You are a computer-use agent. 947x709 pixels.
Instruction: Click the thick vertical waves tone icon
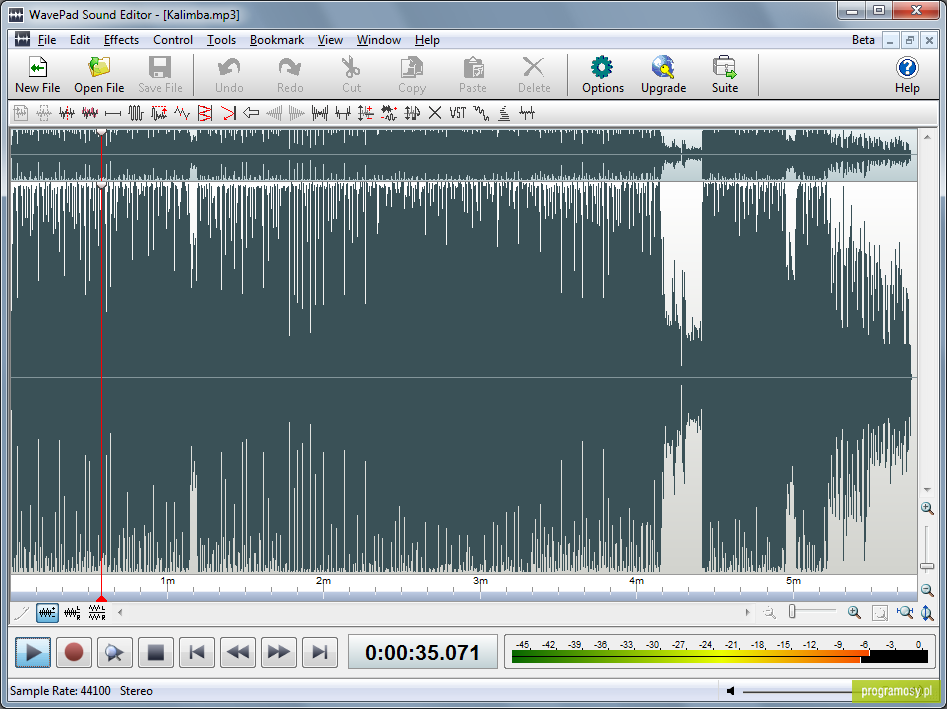click(x=136, y=113)
